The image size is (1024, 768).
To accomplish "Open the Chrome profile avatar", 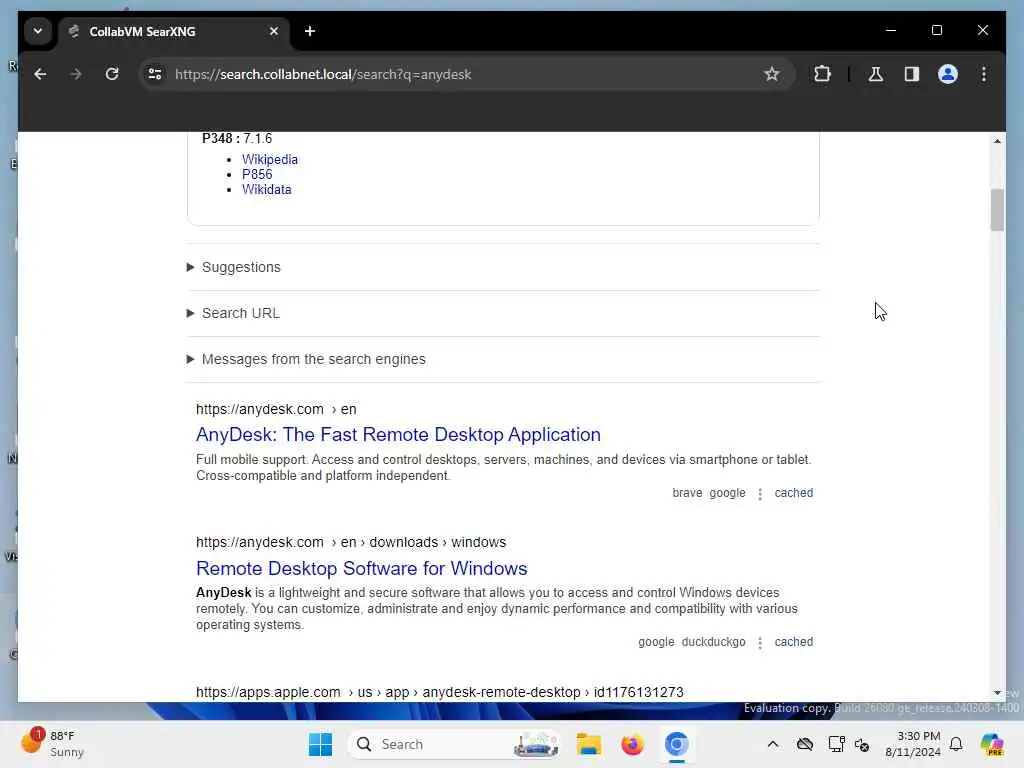I will click(x=948, y=74).
